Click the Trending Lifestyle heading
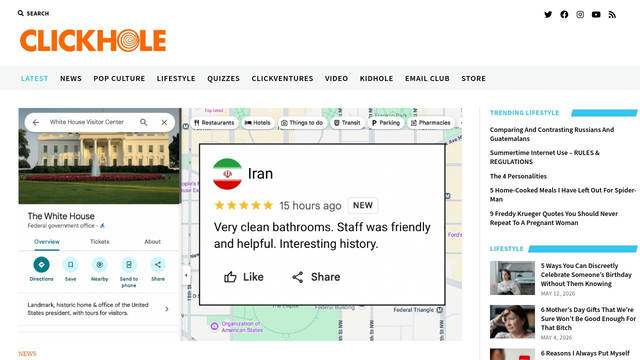 (x=524, y=113)
